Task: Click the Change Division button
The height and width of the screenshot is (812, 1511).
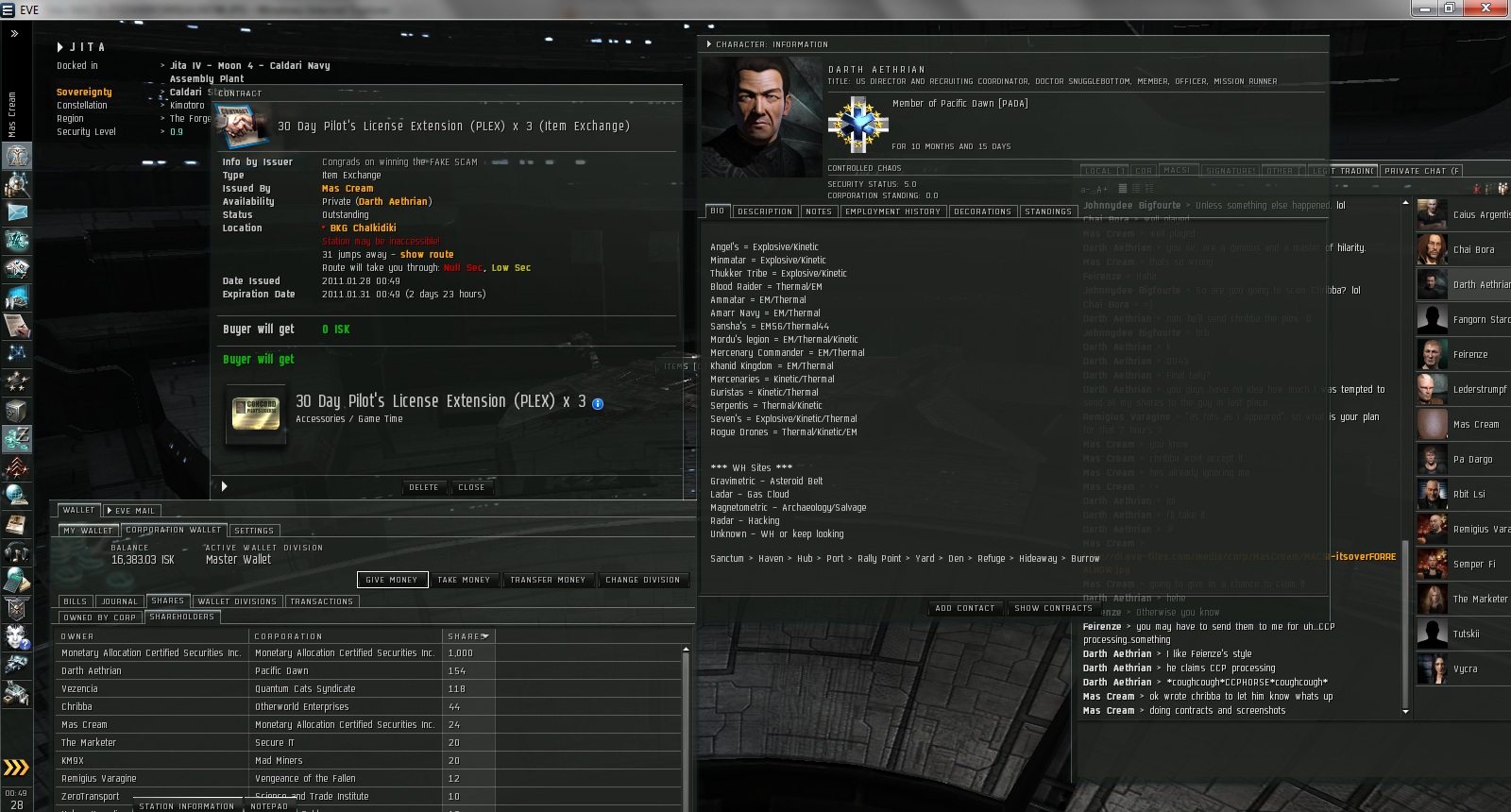Action: point(643,580)
